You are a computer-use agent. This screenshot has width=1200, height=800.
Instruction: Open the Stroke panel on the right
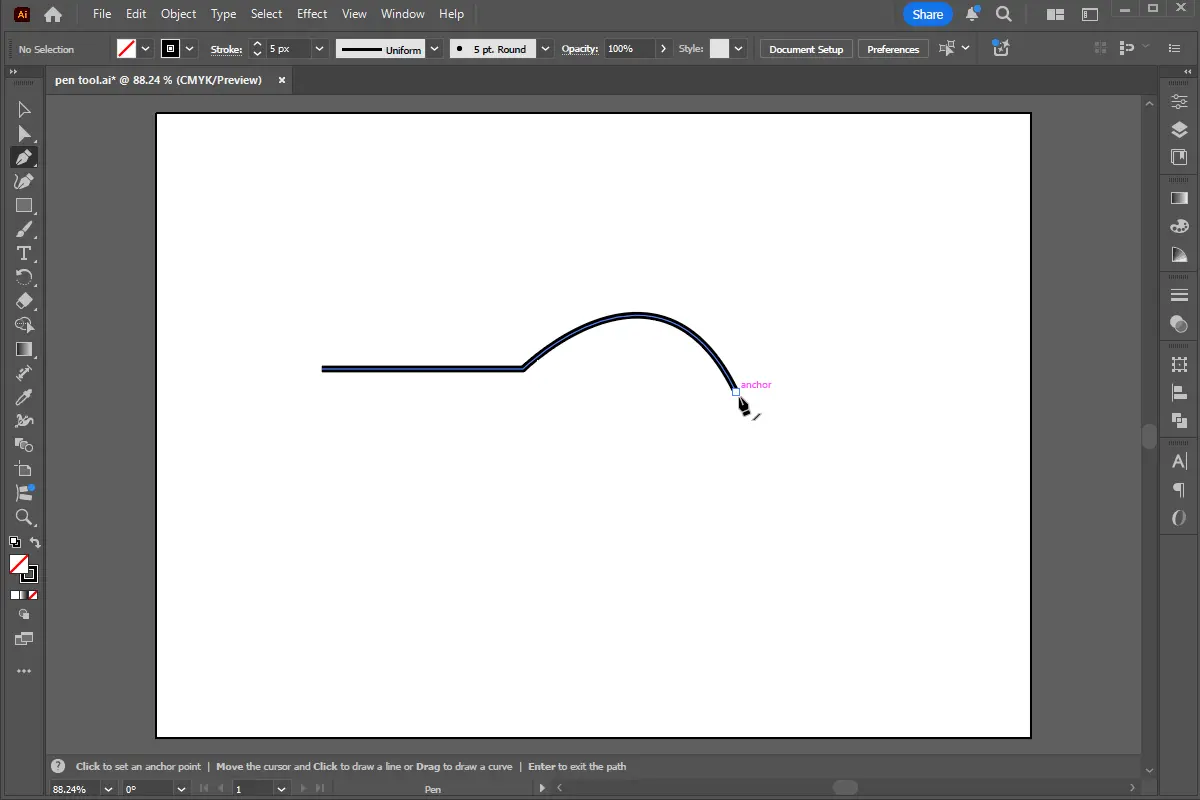click(x=1177, y=294)
